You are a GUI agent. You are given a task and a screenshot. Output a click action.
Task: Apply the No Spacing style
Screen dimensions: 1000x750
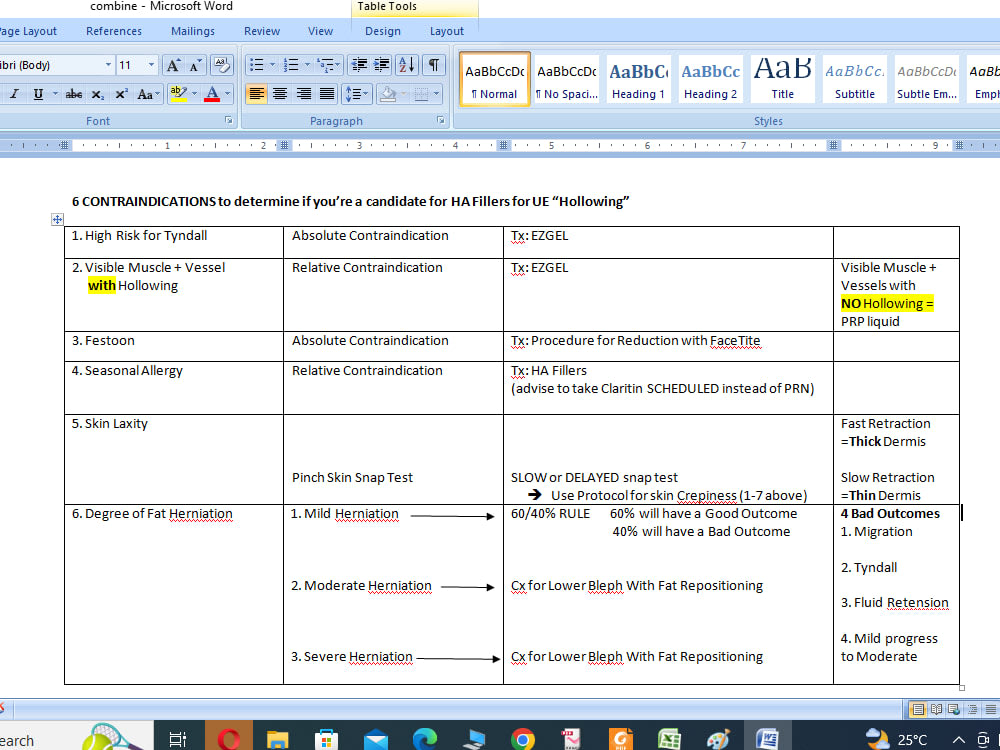567,79
